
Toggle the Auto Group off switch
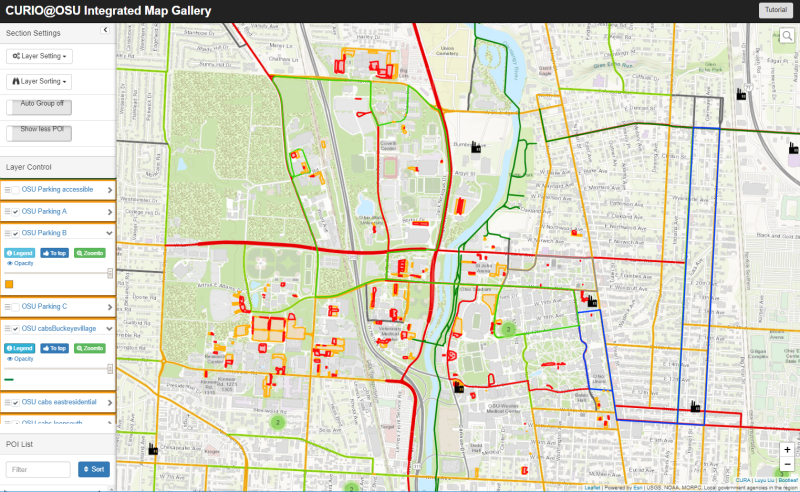coord(39,107)
